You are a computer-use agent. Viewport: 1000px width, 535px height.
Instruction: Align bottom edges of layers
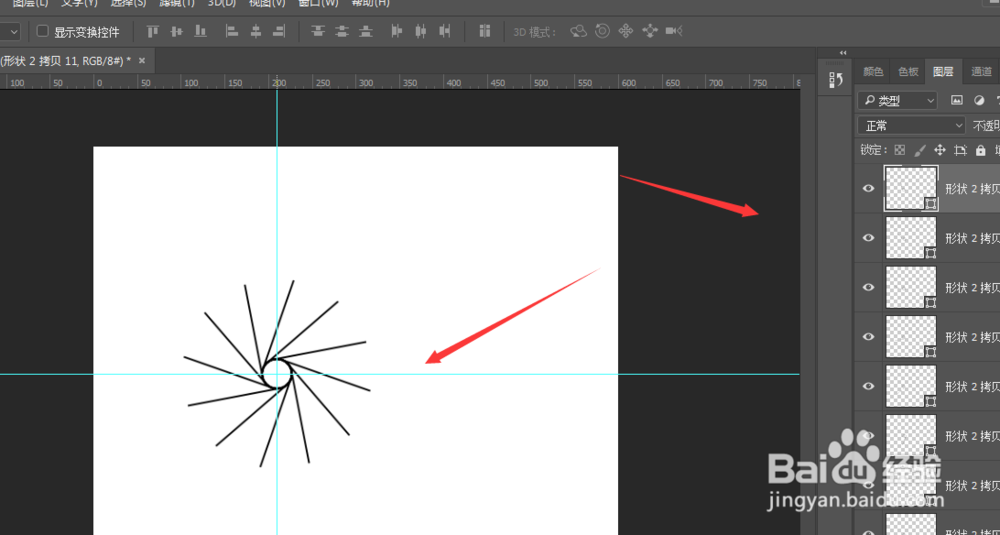pyautogui.click(x=200, y=31)
